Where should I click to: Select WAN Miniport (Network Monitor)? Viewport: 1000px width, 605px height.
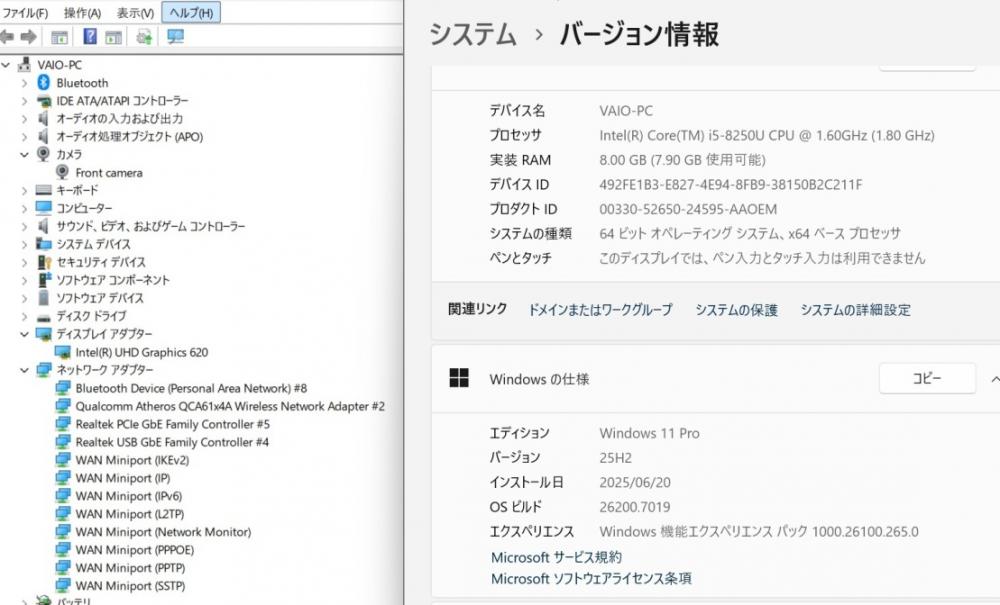163,532
